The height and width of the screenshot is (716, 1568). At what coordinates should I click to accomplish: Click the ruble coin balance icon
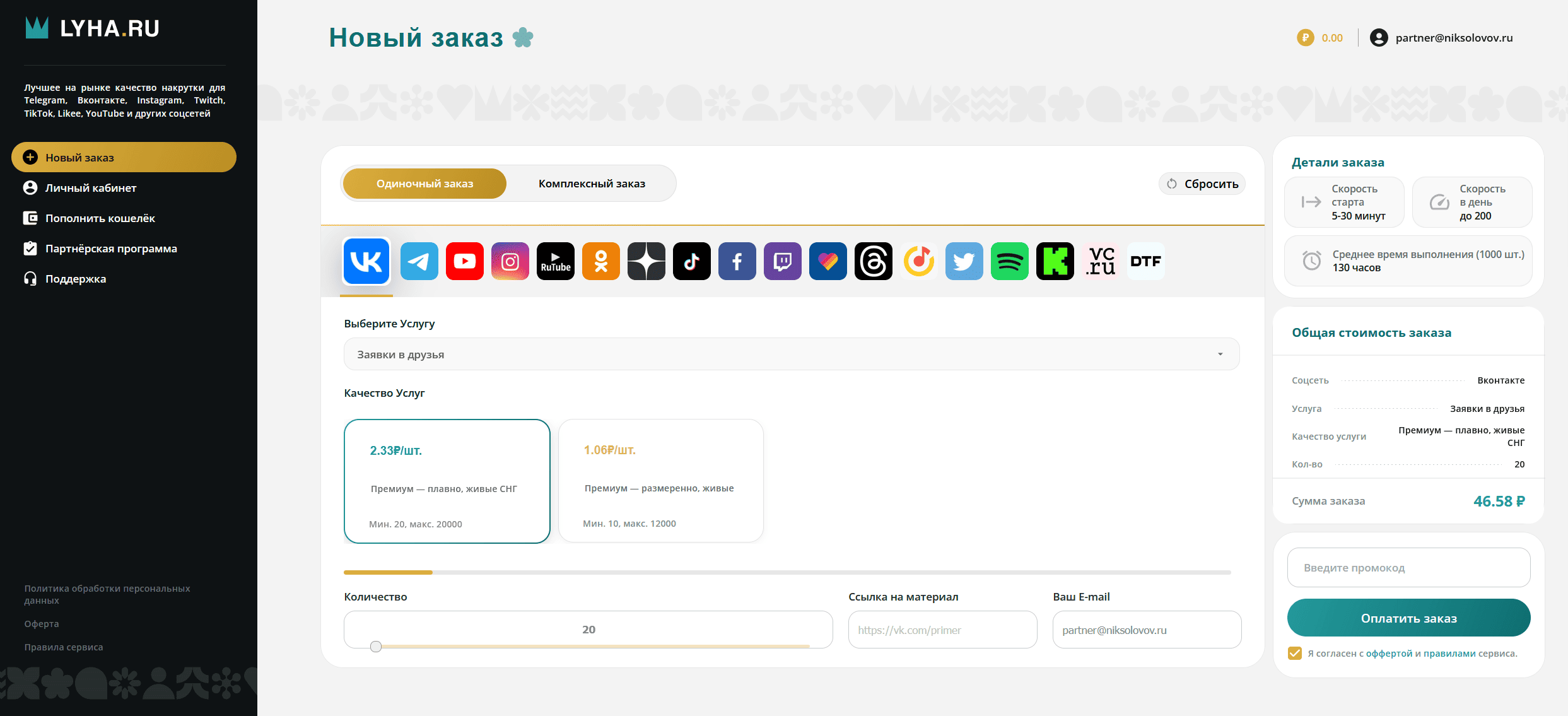coord(1305,38)
